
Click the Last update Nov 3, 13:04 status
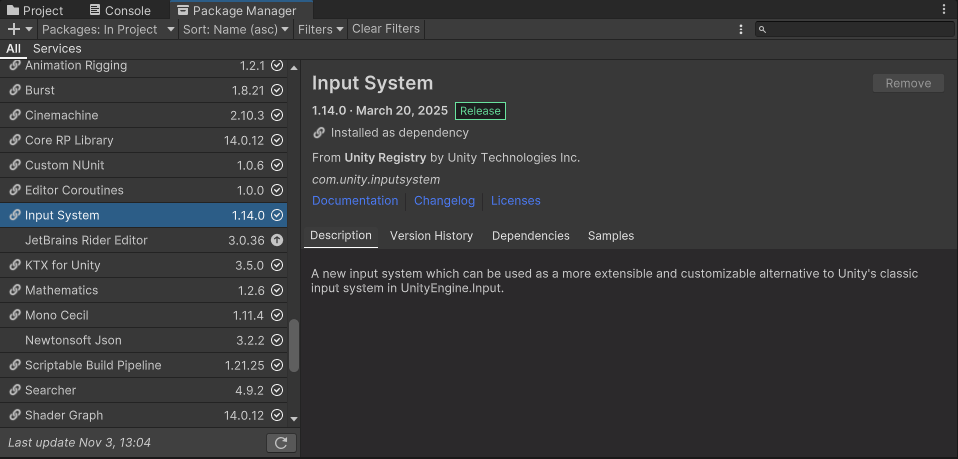click(79, 442)
